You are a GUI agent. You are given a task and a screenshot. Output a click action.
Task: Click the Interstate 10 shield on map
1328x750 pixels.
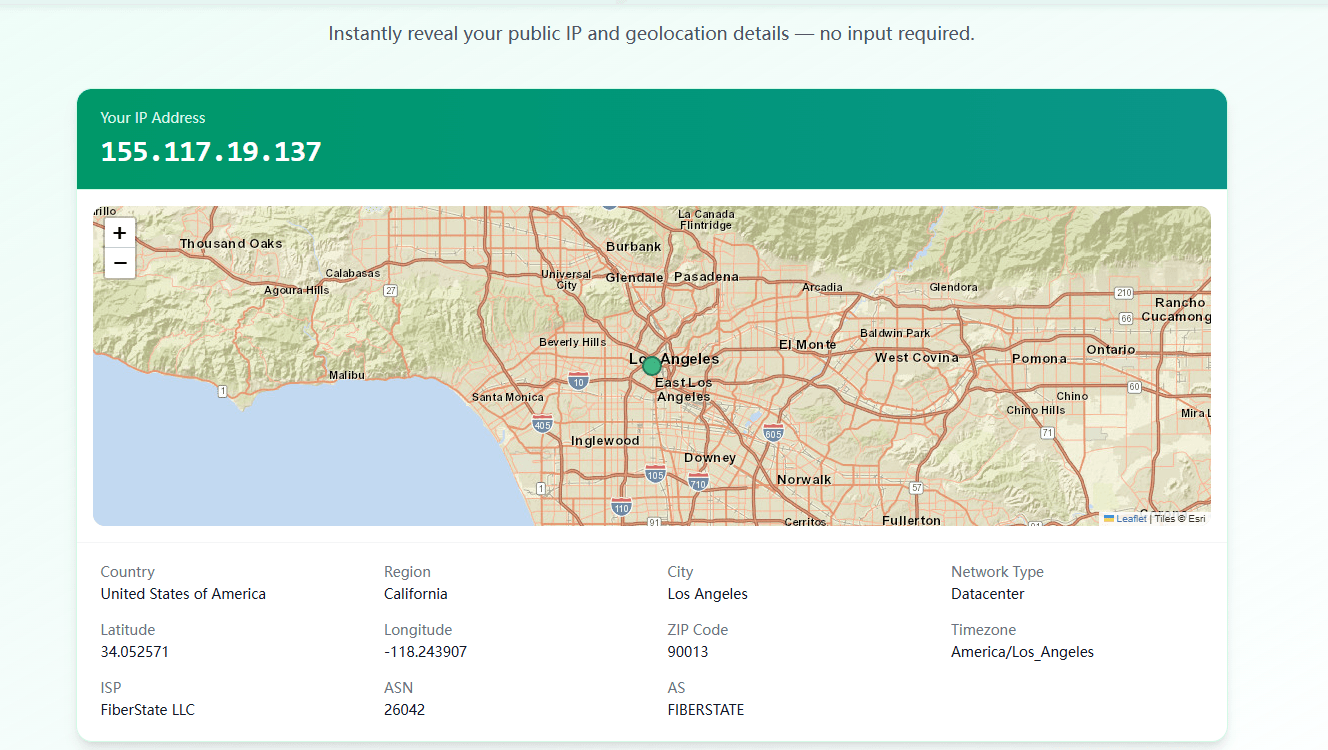(578, 381)
